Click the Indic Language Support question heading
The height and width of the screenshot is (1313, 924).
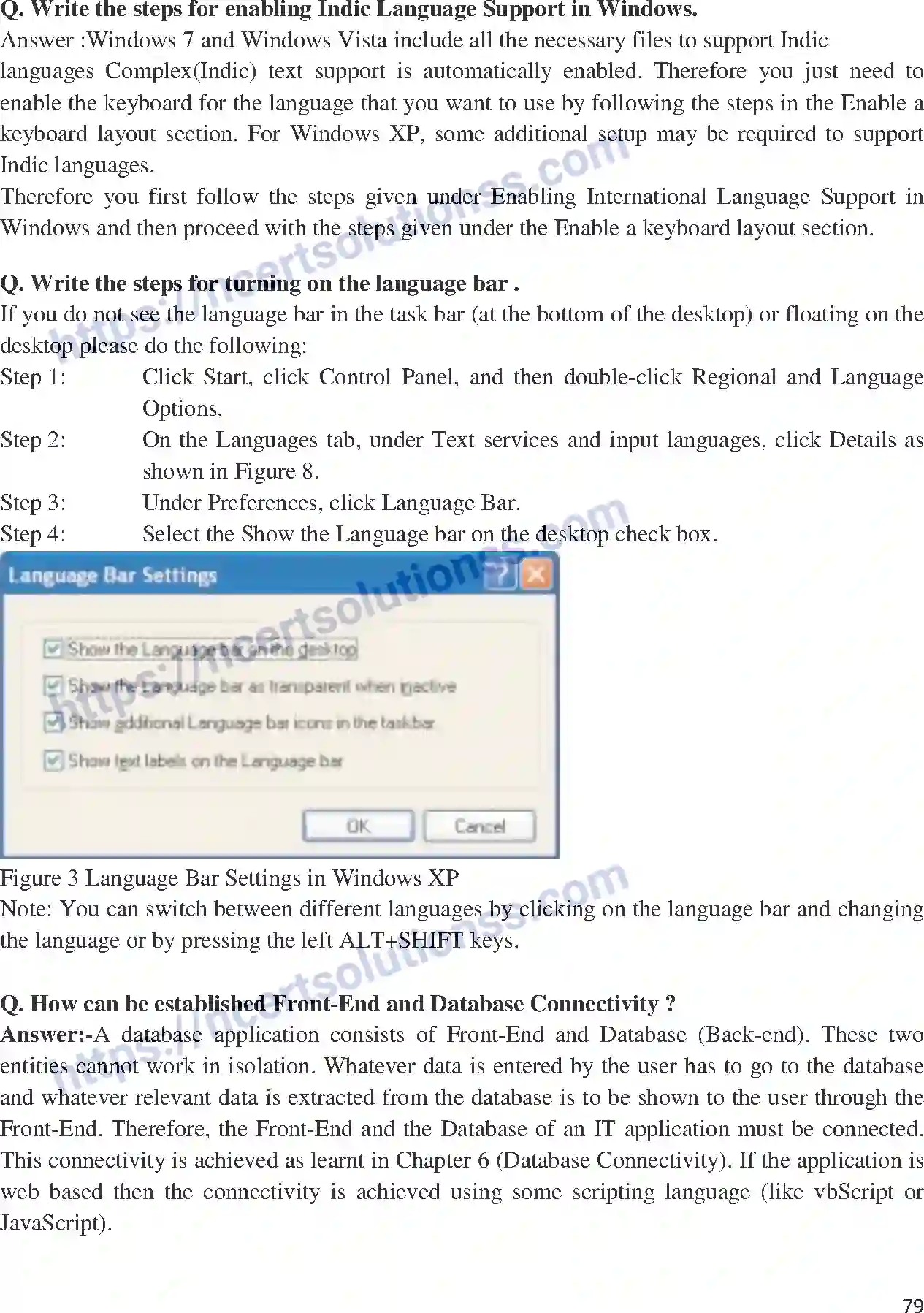(348, 9)
